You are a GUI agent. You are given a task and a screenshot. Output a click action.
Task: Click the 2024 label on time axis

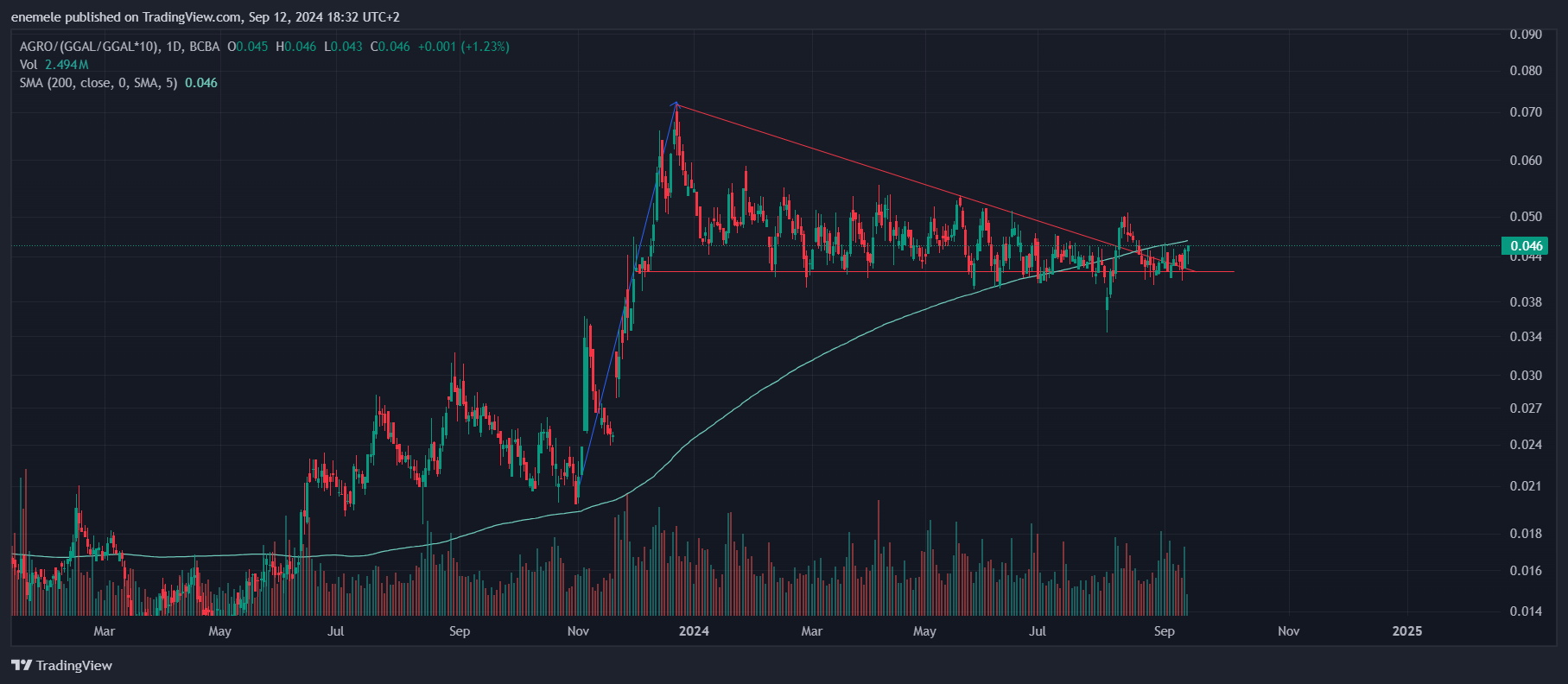coord(694,631)
